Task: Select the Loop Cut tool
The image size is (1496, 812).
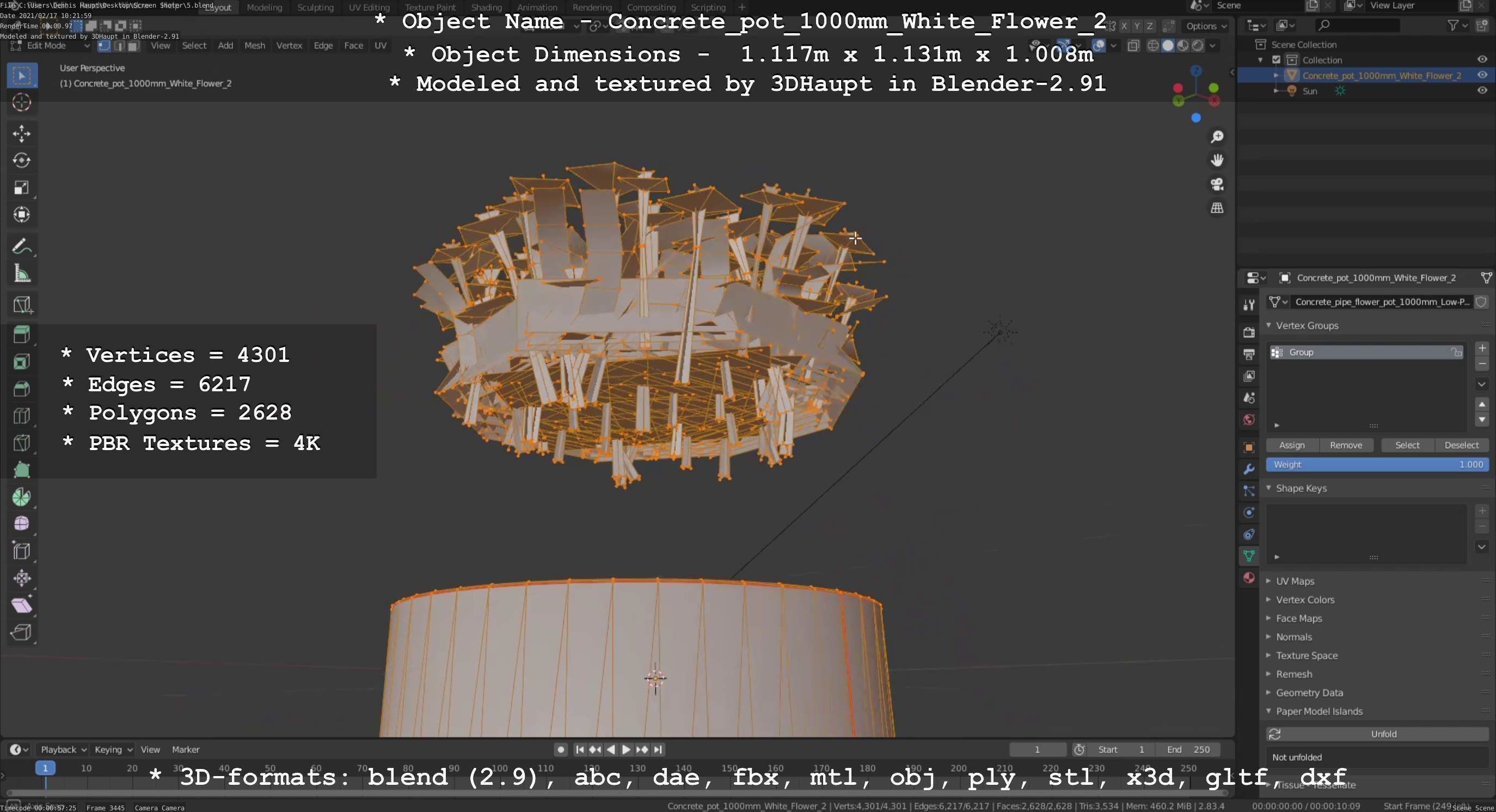Action: [x=22, y=416]
